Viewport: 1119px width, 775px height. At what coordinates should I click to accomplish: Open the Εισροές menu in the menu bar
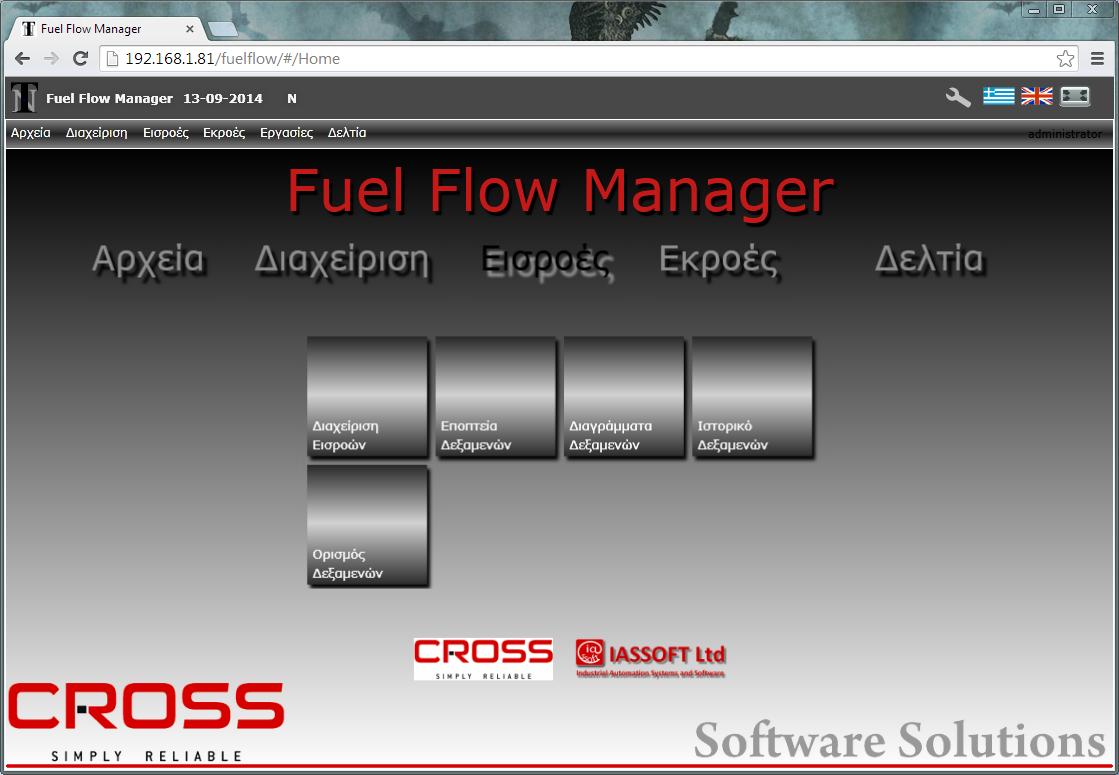point(166,133)
